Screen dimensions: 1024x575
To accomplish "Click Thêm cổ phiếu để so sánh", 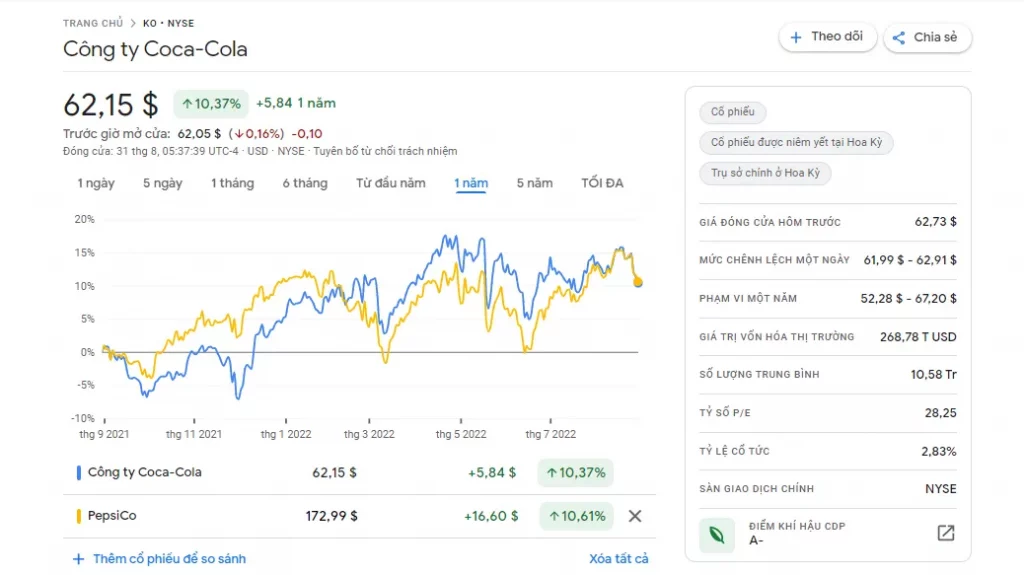I will pos(169,559).
